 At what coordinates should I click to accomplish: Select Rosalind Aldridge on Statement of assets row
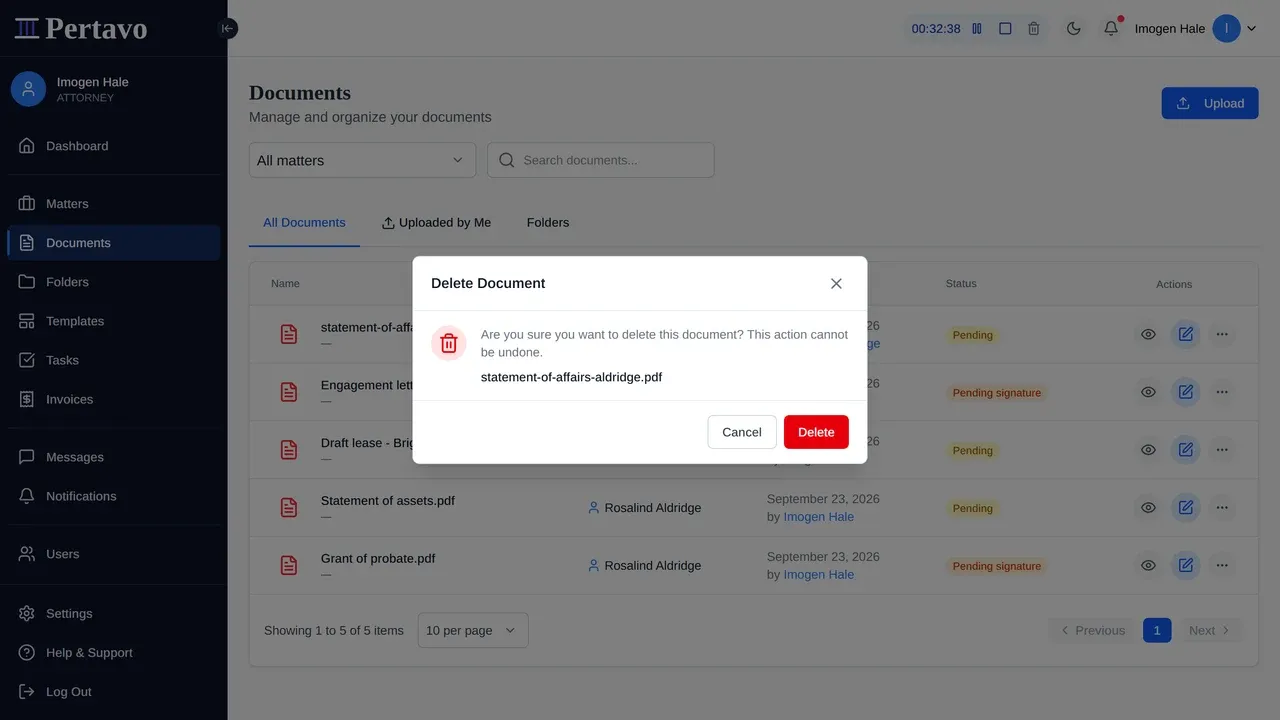(644, 508)
